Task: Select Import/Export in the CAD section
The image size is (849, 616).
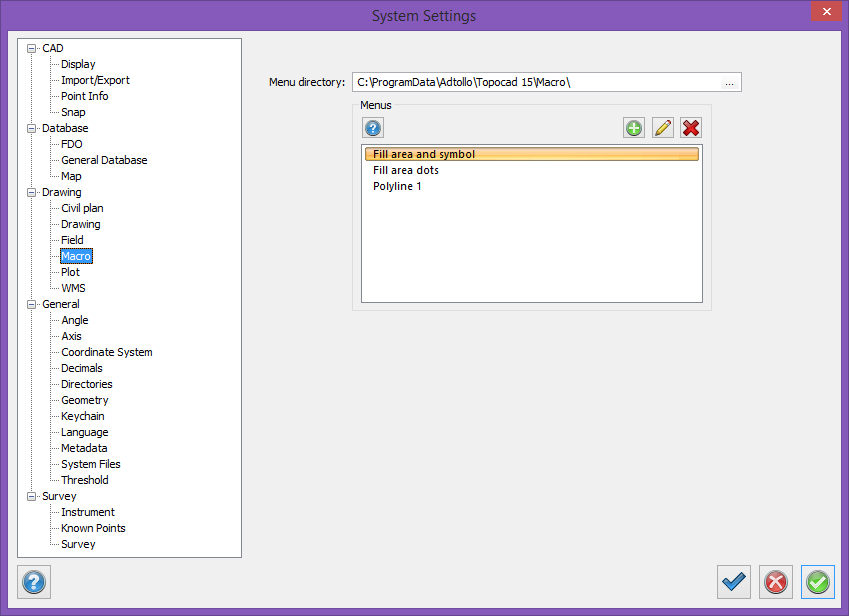Action: coord(95,80)
